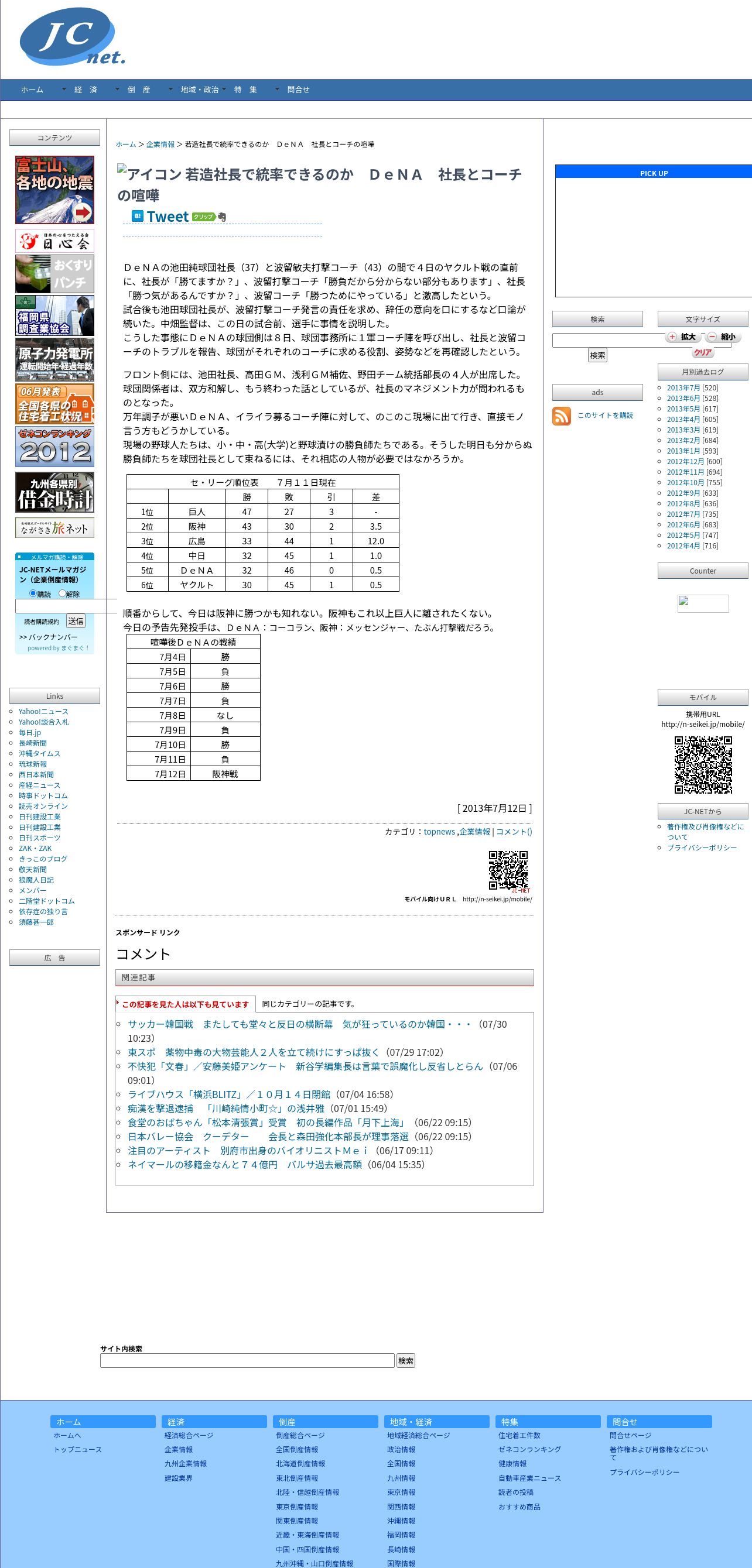752x1568 pixels.
Task: Open サッカー韓国戦 related article
Action: click(x=300, y=1024)
